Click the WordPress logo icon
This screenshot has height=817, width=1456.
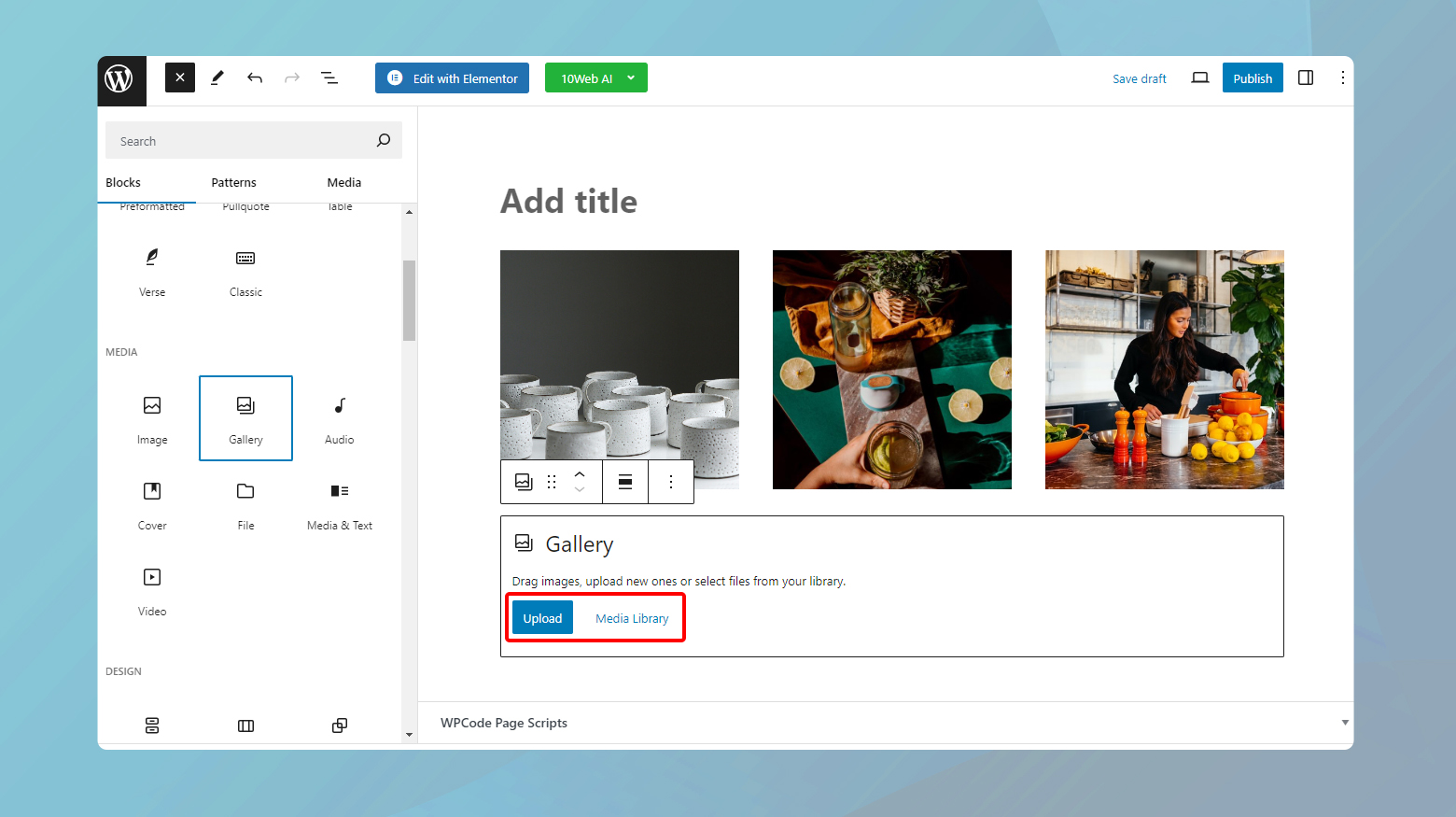(x=121, y=80)
